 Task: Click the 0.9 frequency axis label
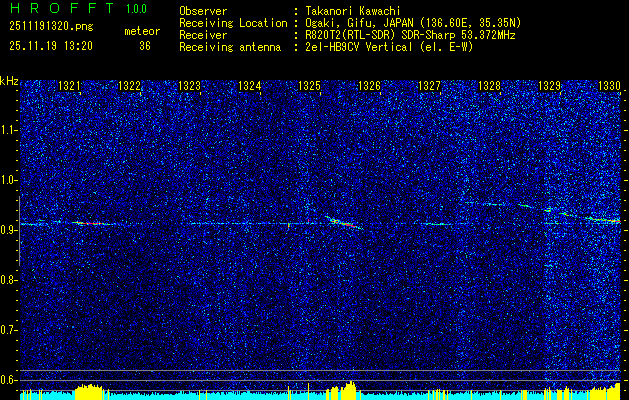pos(9,230)
